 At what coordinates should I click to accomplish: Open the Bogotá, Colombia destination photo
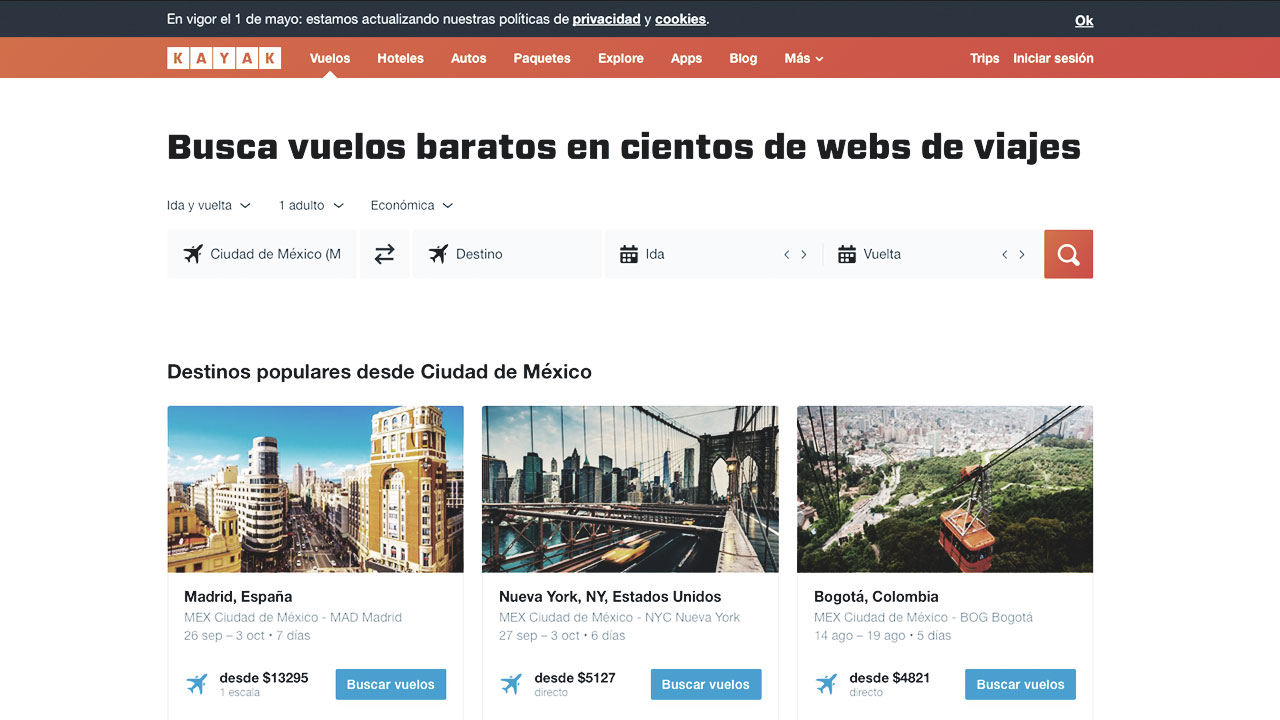click(944, 489)
